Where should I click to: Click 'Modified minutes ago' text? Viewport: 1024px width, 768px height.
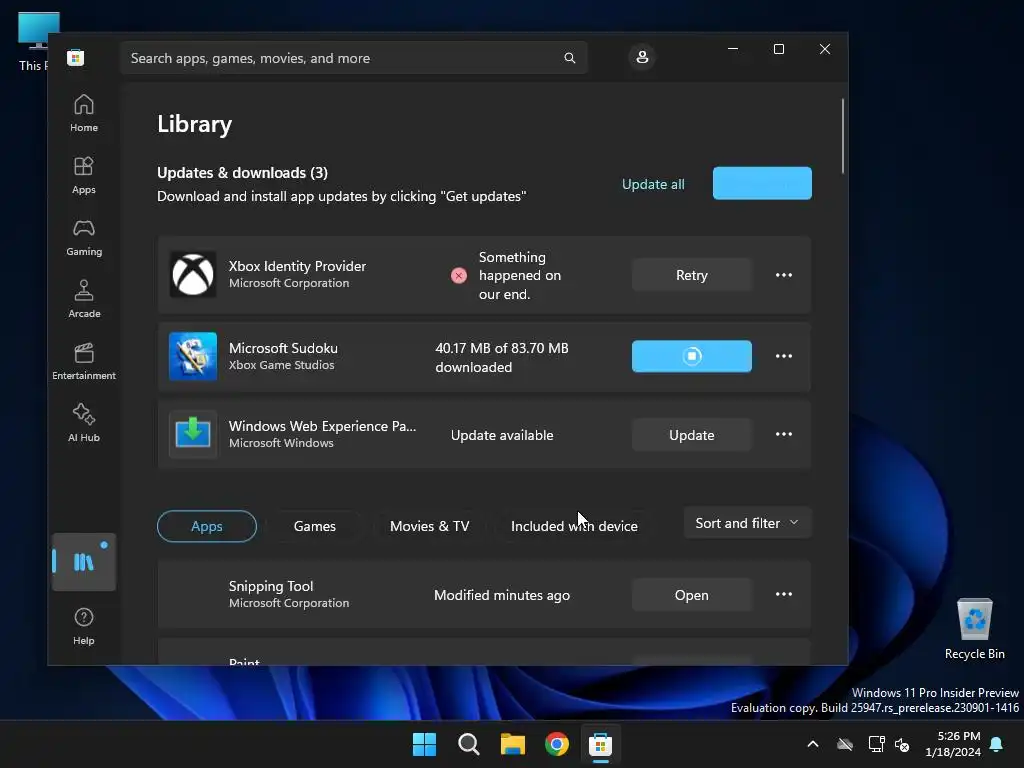click(x=502, y=595)
